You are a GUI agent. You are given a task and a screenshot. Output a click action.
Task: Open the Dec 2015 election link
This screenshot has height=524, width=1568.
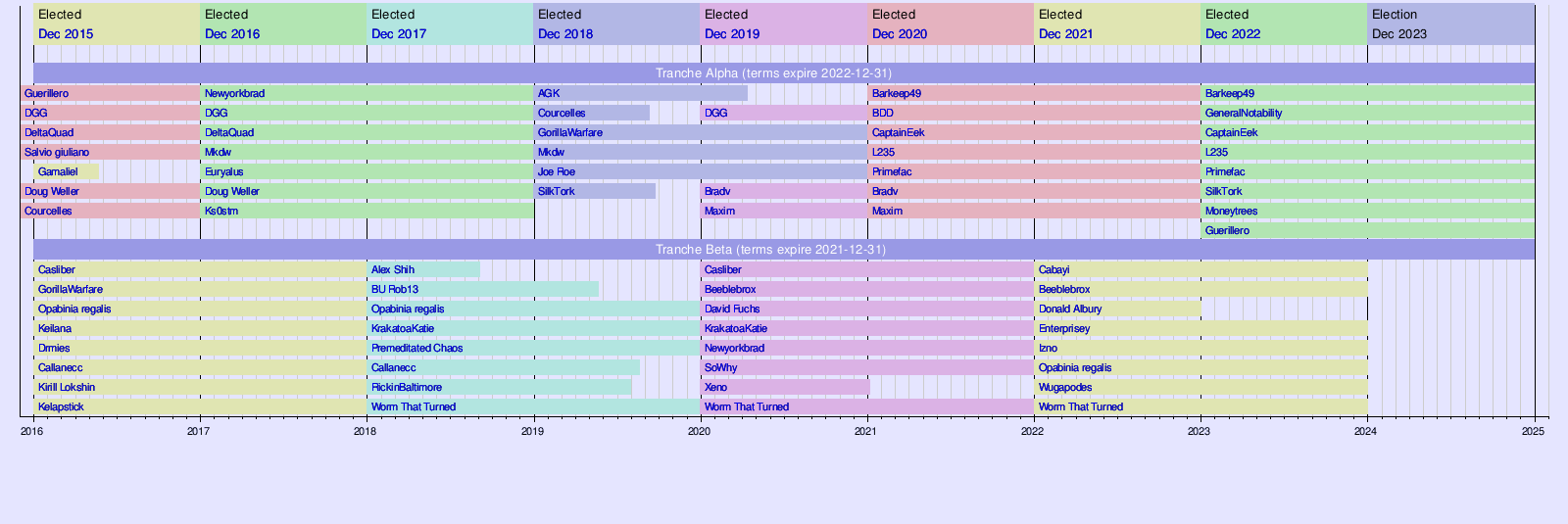(x=66, y=34)
